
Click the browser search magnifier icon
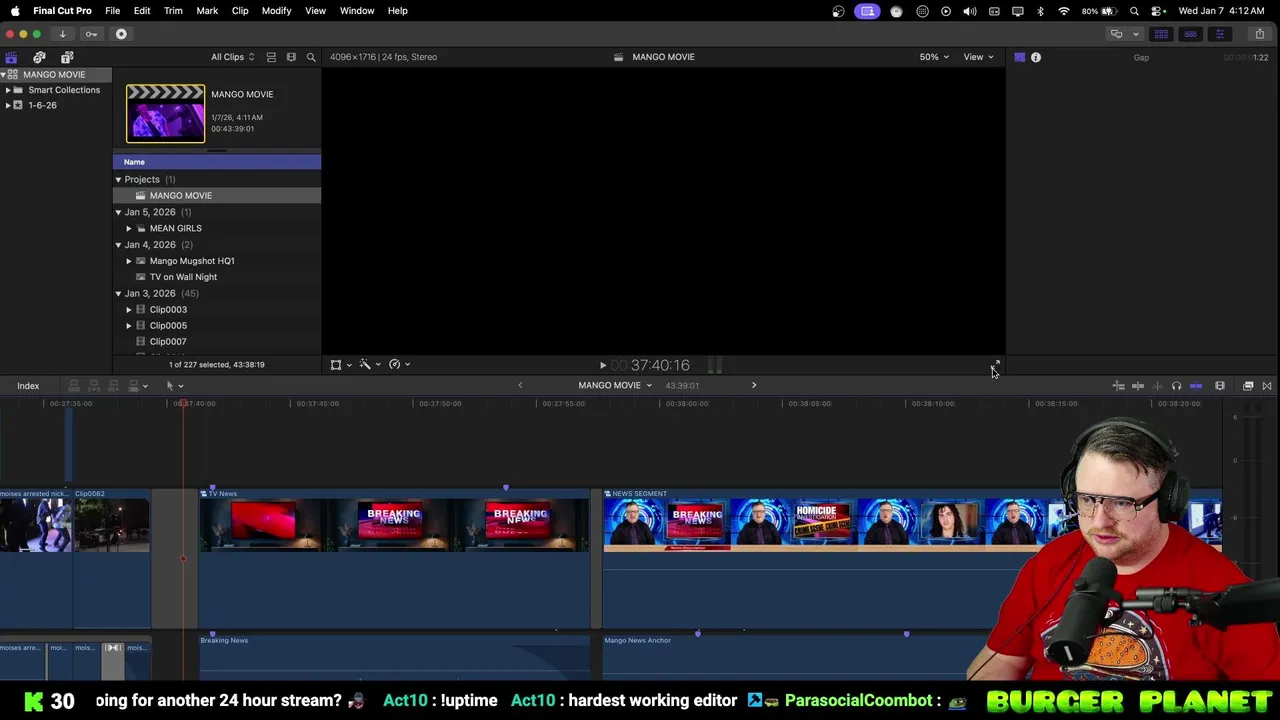click(x=311, y=57)
